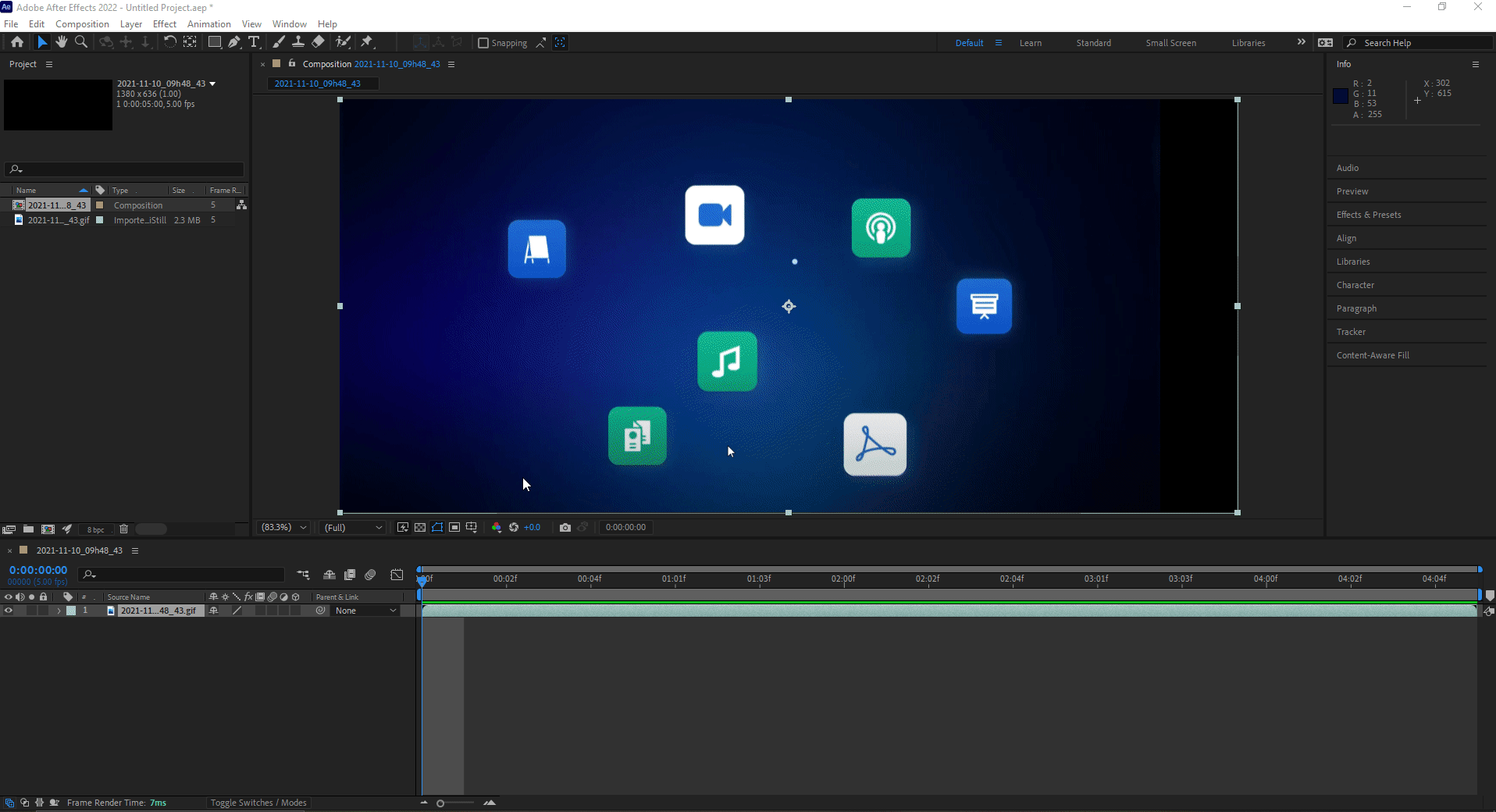
Task: Toggle Frame Blending for timeline
Action: (350, 575)
